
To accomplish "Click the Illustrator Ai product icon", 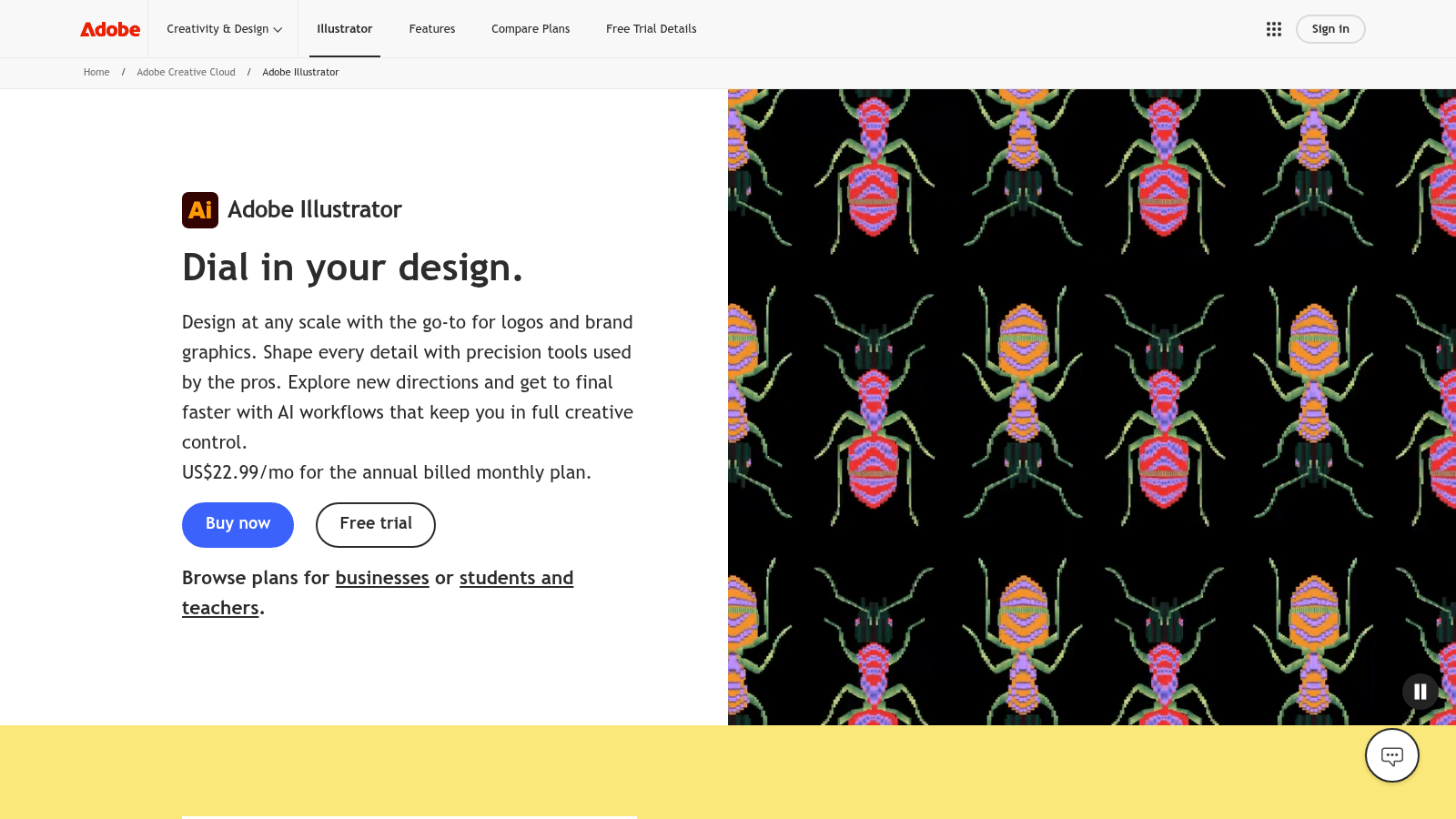I will coord(200,210).
